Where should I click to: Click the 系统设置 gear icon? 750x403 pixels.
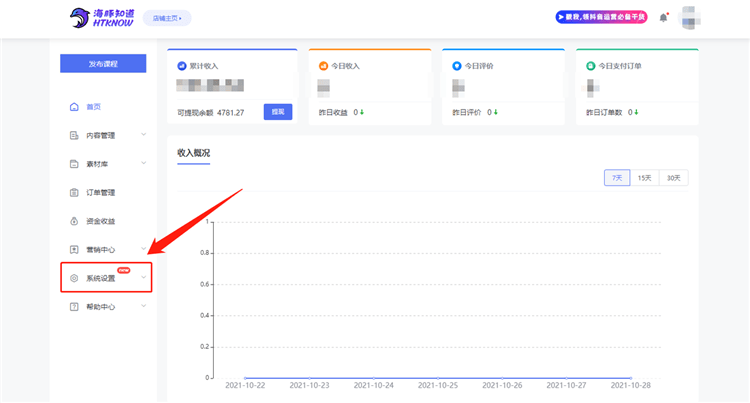coord(74,278)
